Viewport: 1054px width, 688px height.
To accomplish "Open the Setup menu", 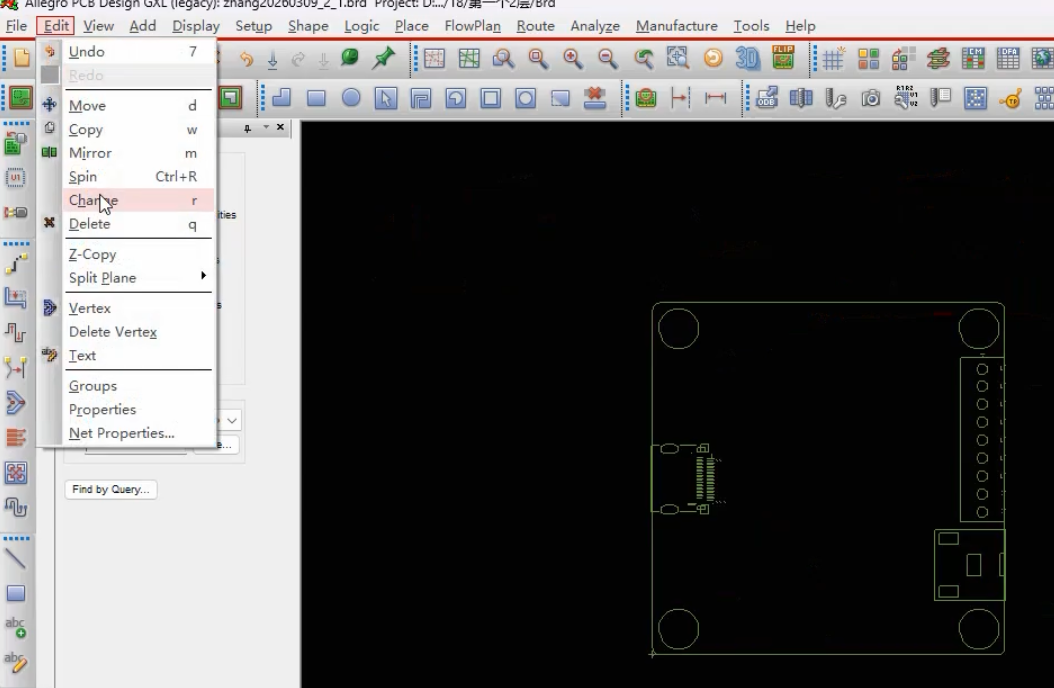I will click(253, 26).
